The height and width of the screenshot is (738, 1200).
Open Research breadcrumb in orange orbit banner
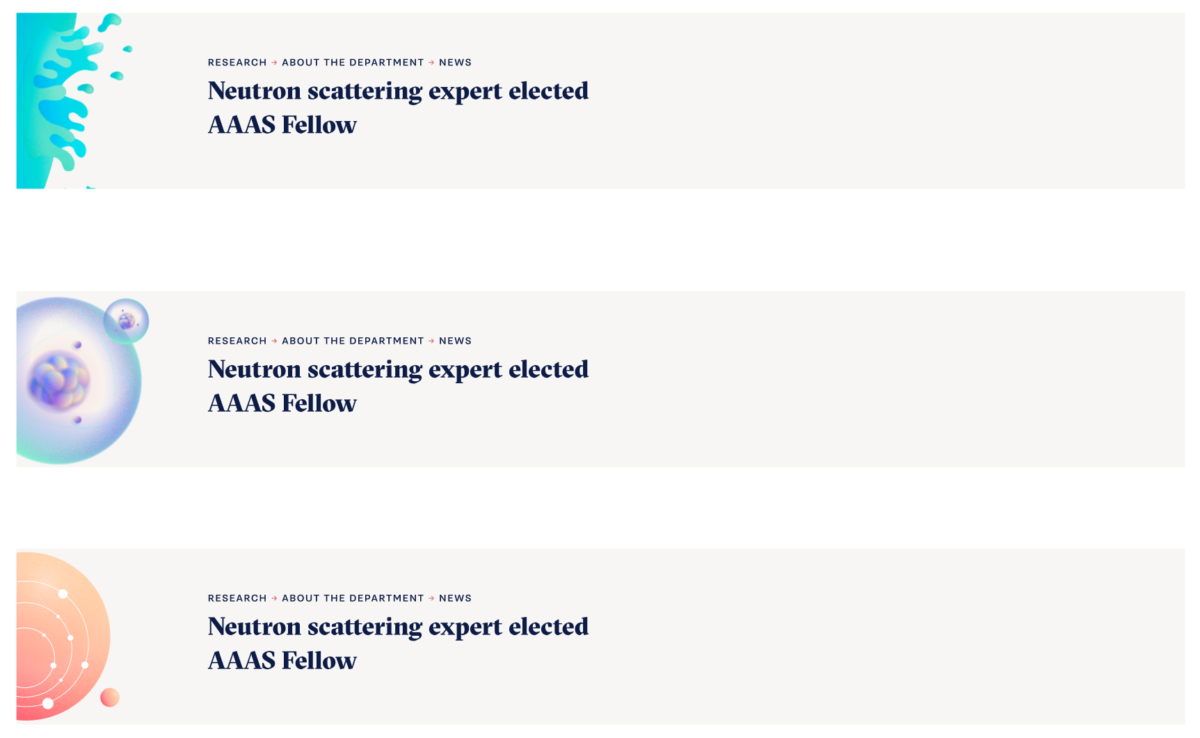pyautogui.click(x=237, y=598)
